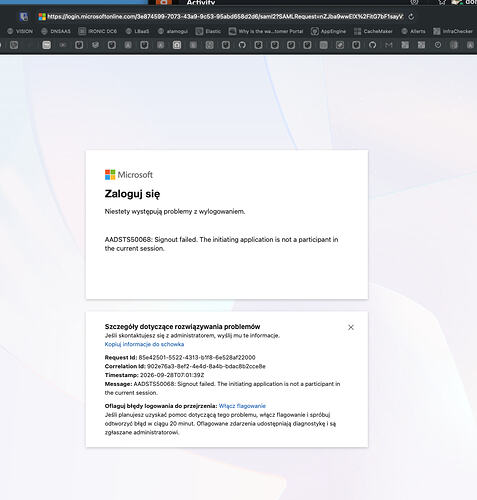Open the LBaaS bookmark

137,31
